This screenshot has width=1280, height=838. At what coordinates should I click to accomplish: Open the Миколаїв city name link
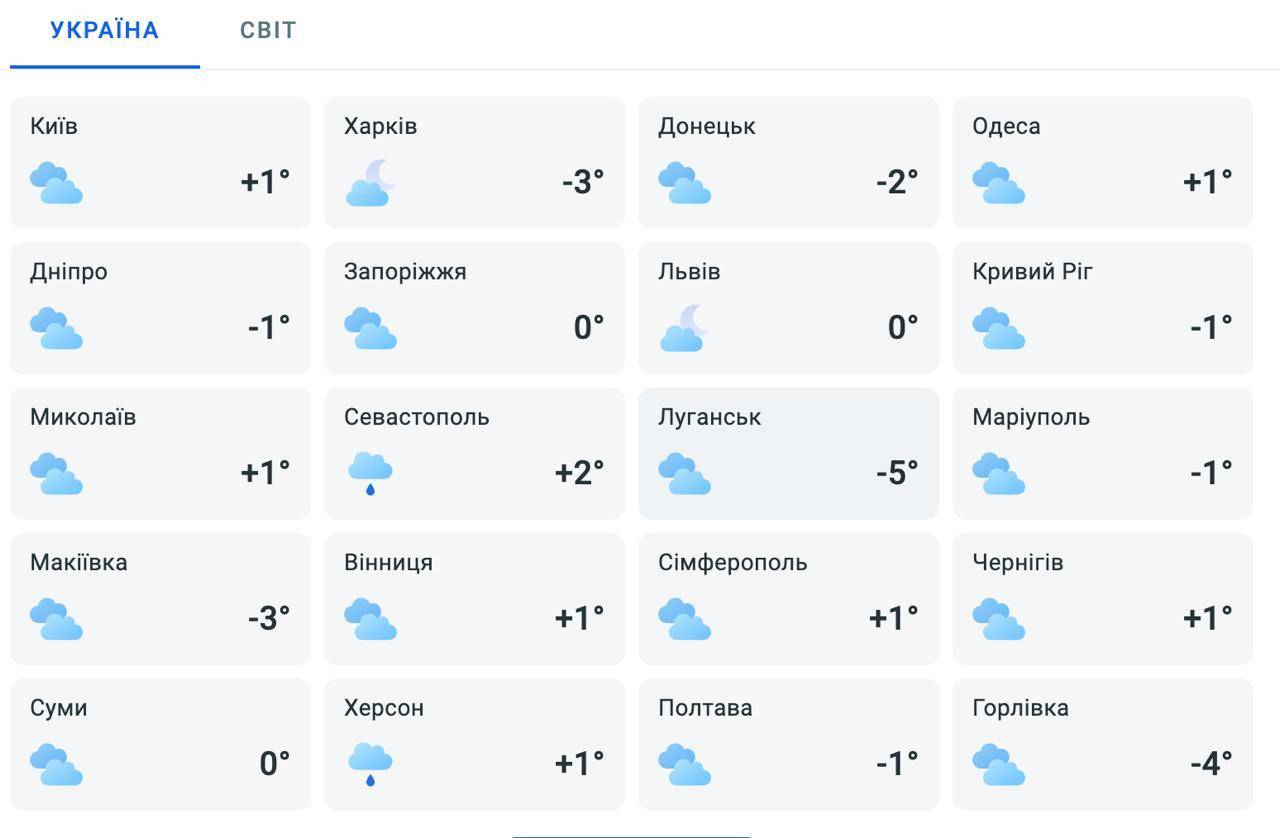tap(83, 417)
